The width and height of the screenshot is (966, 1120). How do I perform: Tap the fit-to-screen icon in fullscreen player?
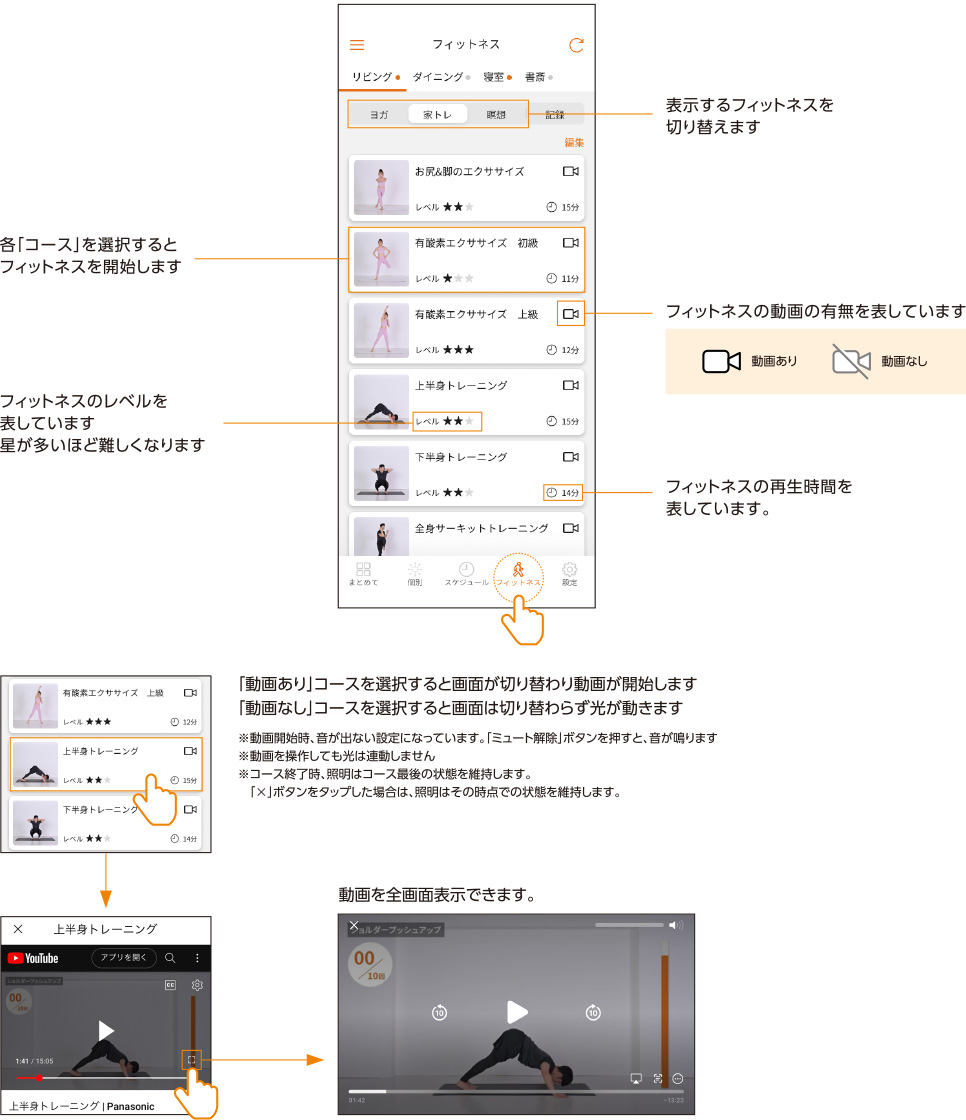click(657, 1079)
